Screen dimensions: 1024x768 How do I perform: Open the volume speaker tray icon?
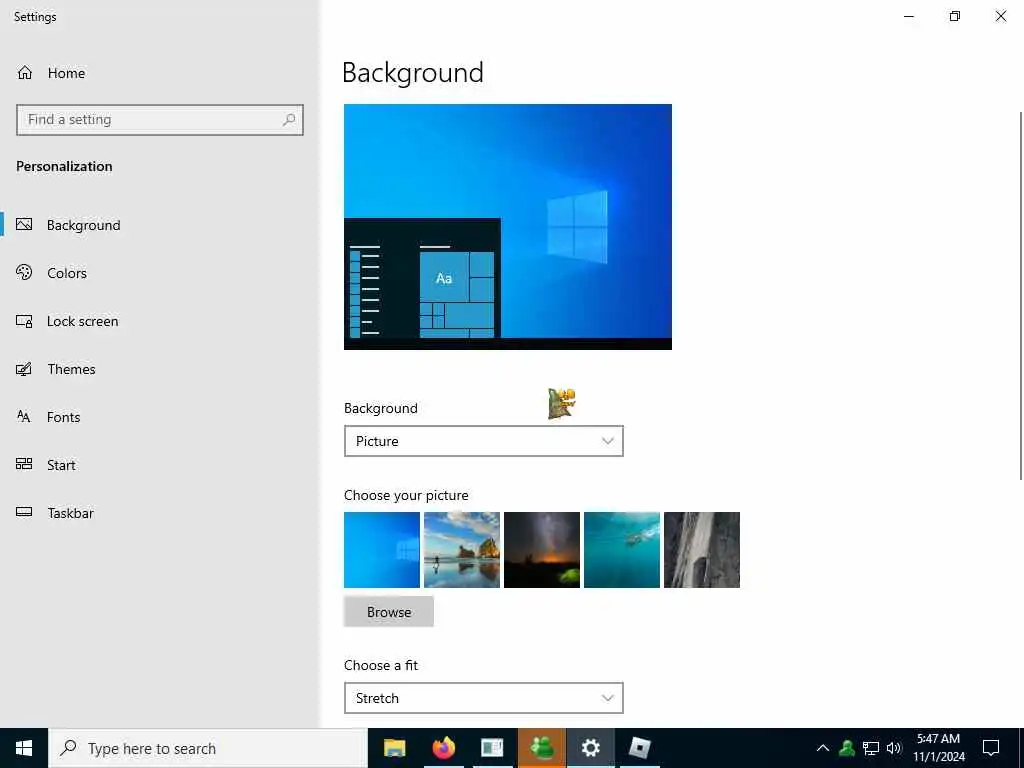pos(894,748)
